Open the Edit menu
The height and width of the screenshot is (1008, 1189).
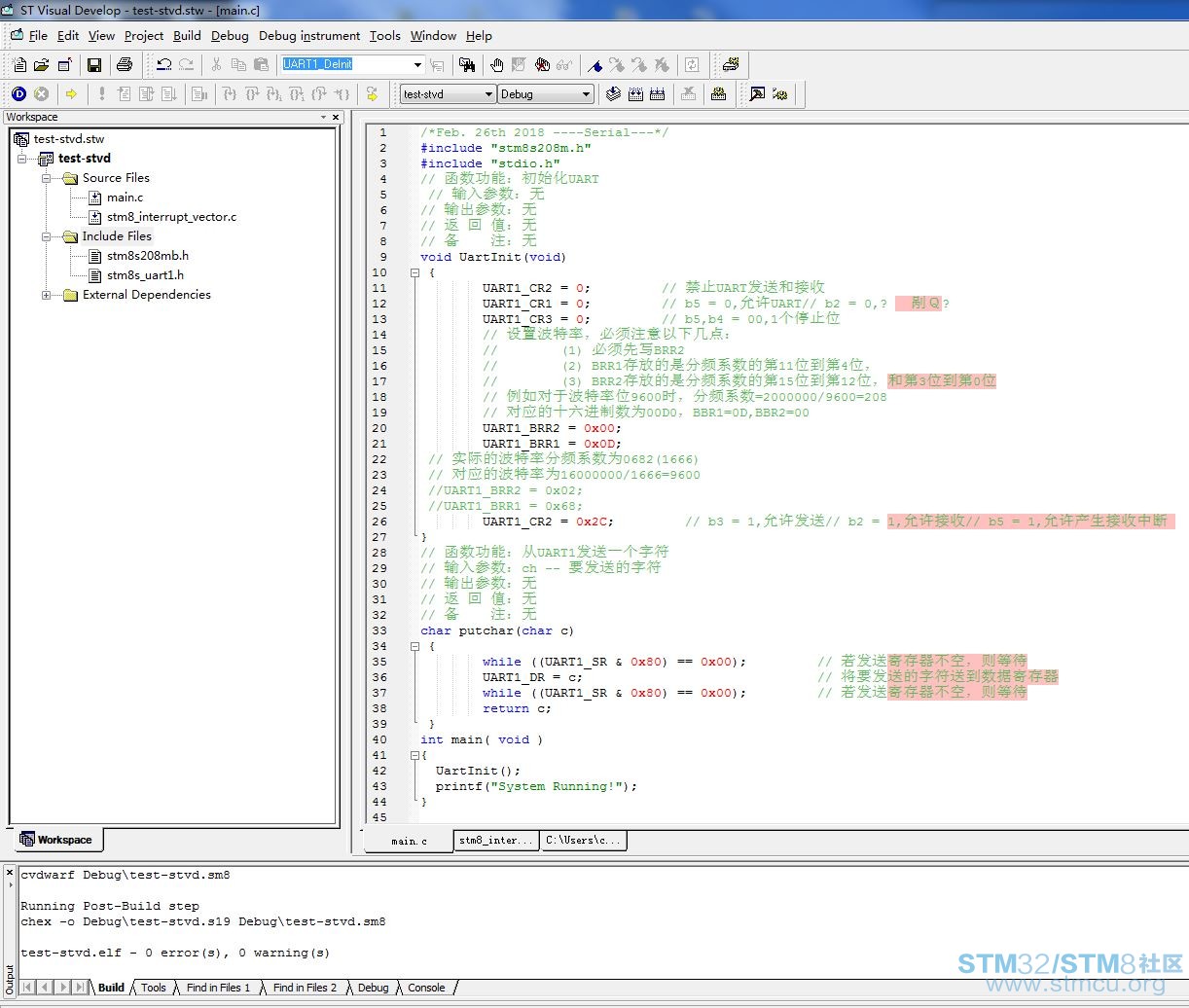(68, 36)
